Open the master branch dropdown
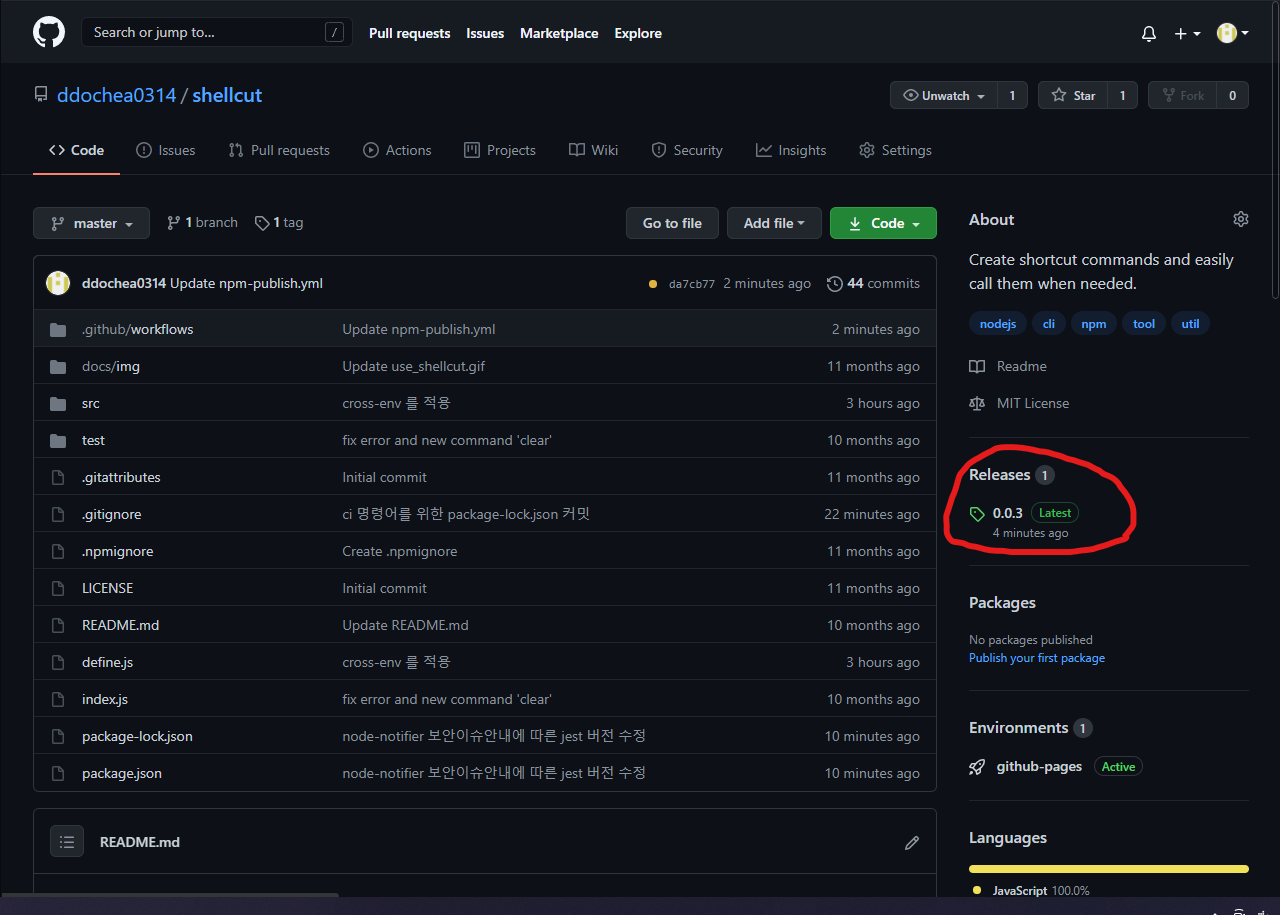Image resolution: width=1280 pixels, height=915 pixels. click(91, 223)
